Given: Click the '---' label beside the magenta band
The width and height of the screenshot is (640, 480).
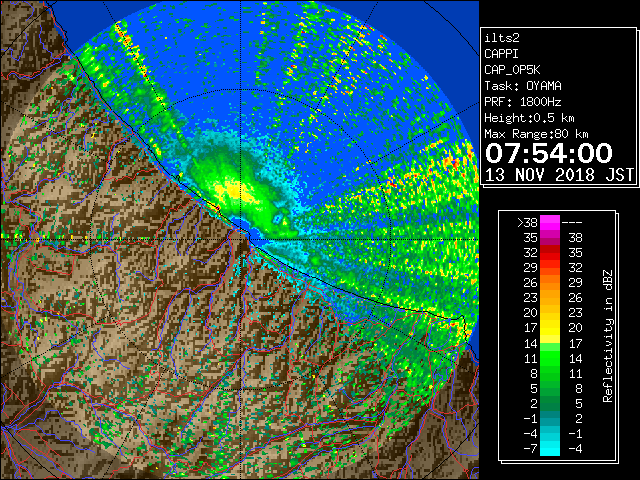Looking at the screenshot, I should point(572,222).
